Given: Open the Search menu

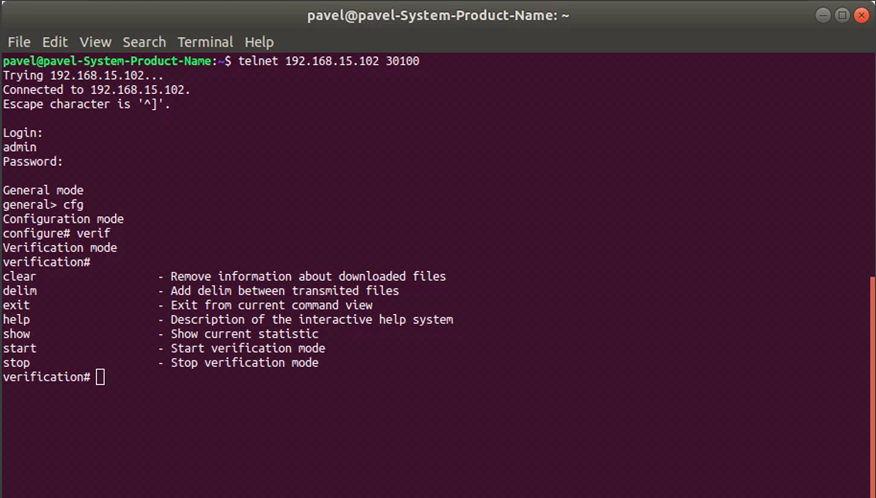Looking at the screenshot, I should tap(144, 42).
